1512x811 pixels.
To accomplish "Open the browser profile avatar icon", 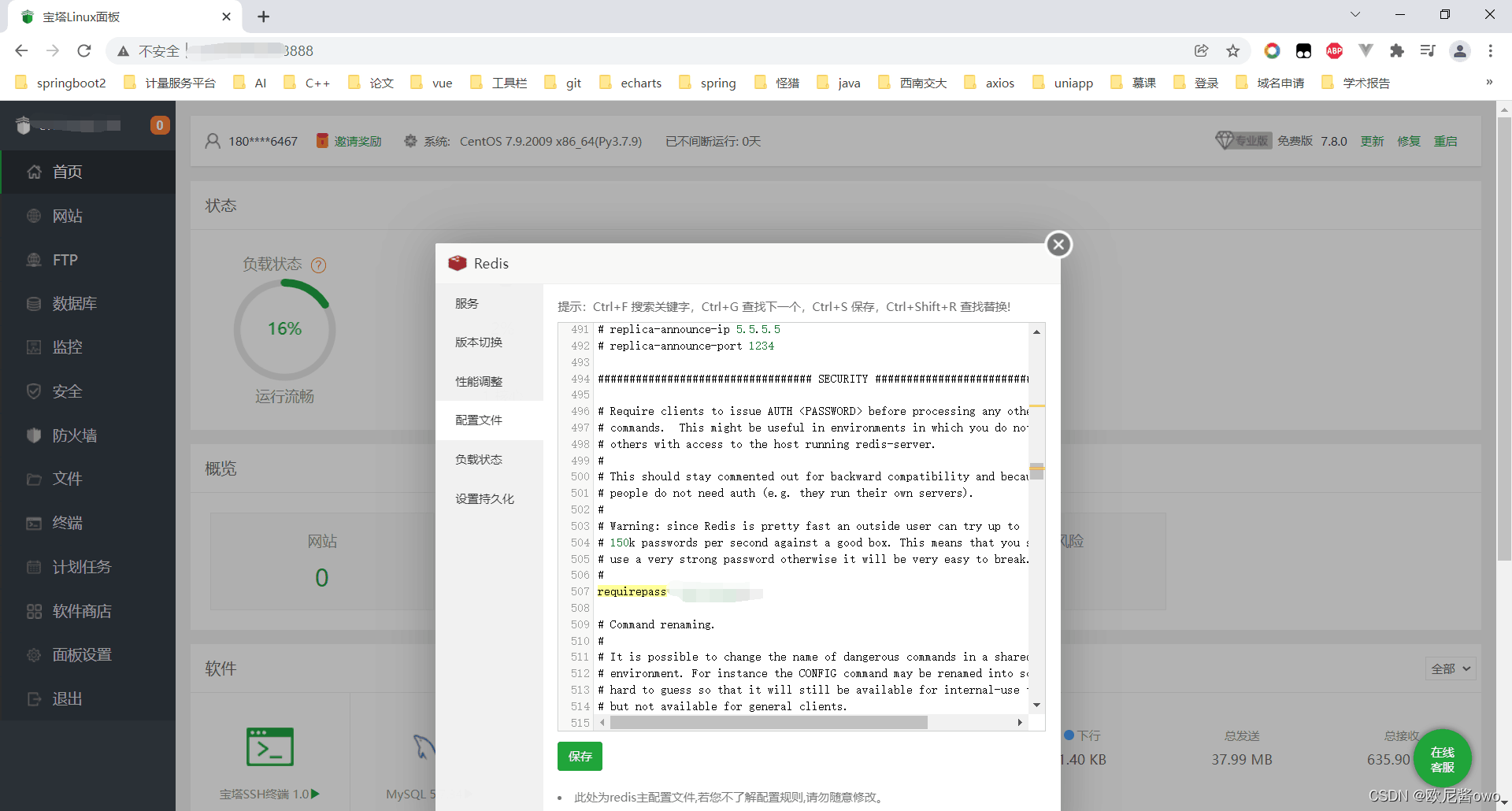I will (1459, 50).
